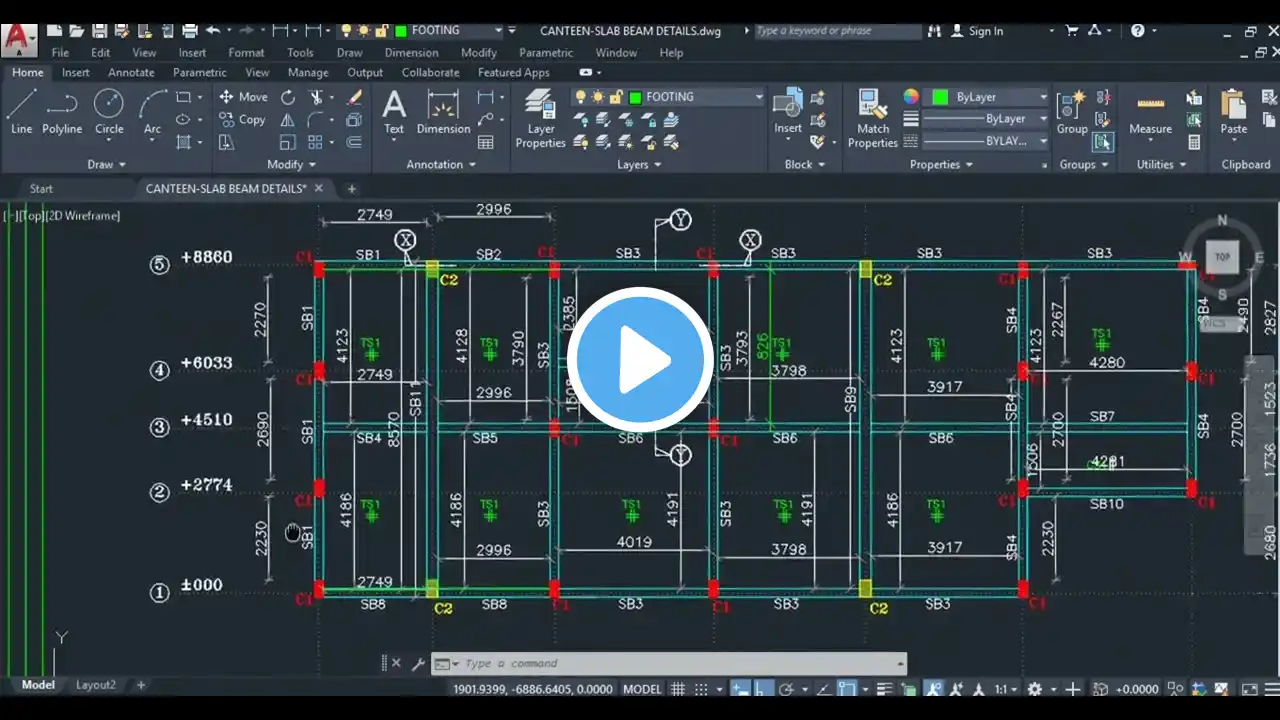1280x720 pixels.
Task: Play the video with center play button
Action: [x=640, y=360]
